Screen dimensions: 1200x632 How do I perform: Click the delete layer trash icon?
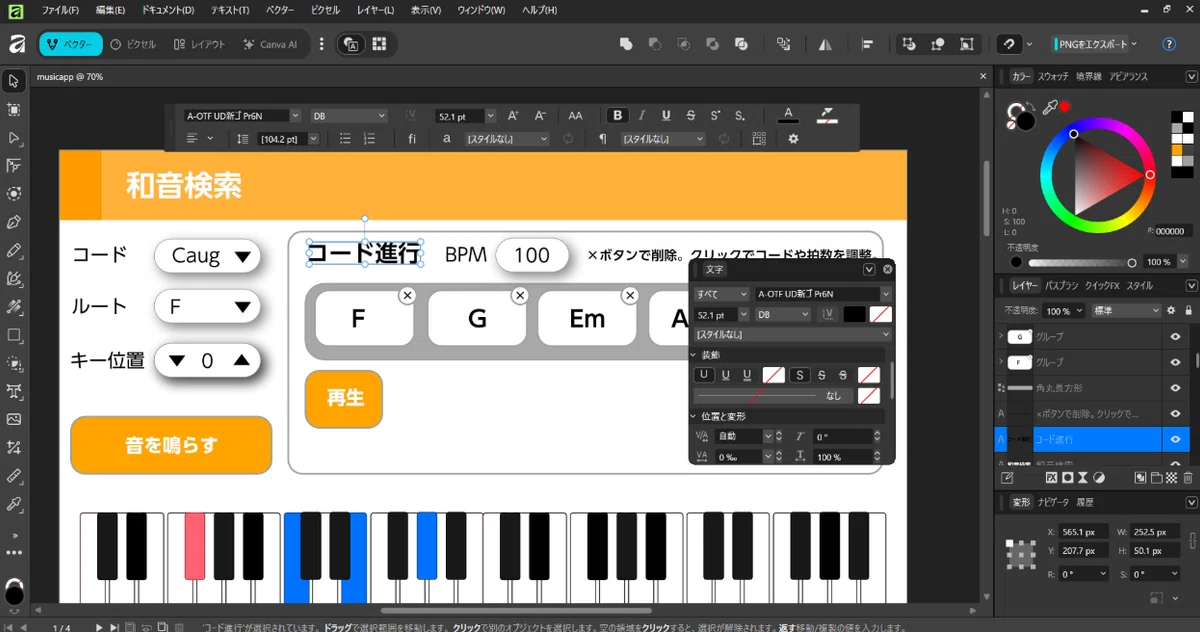click(1187, 478)
